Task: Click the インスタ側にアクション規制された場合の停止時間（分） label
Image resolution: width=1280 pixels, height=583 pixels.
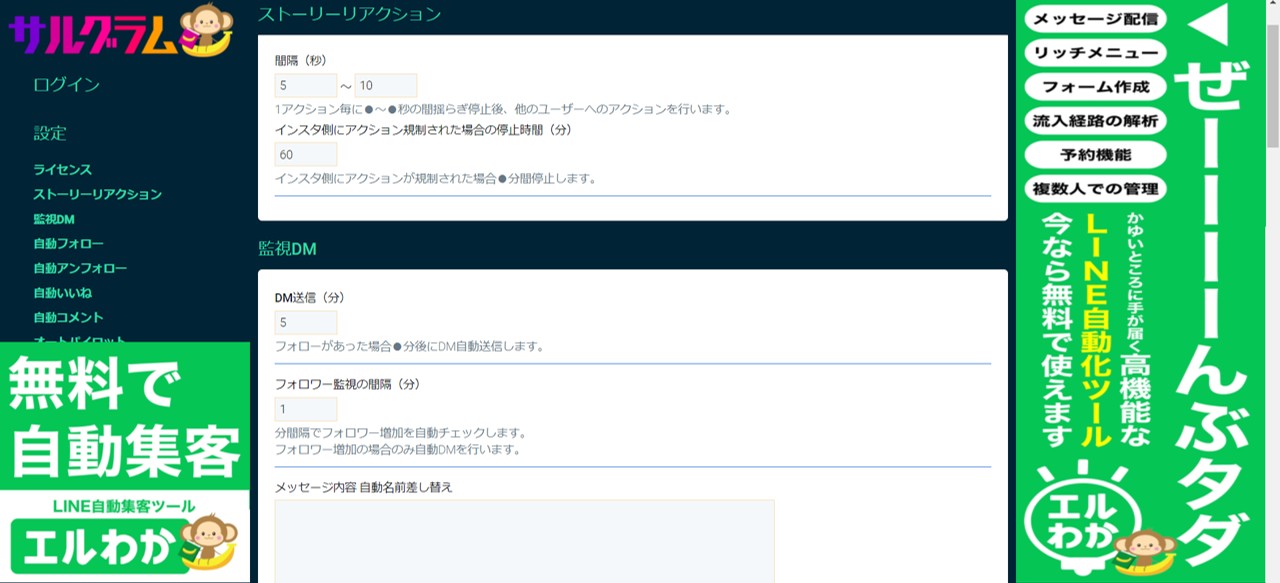Action: point(423,130)
